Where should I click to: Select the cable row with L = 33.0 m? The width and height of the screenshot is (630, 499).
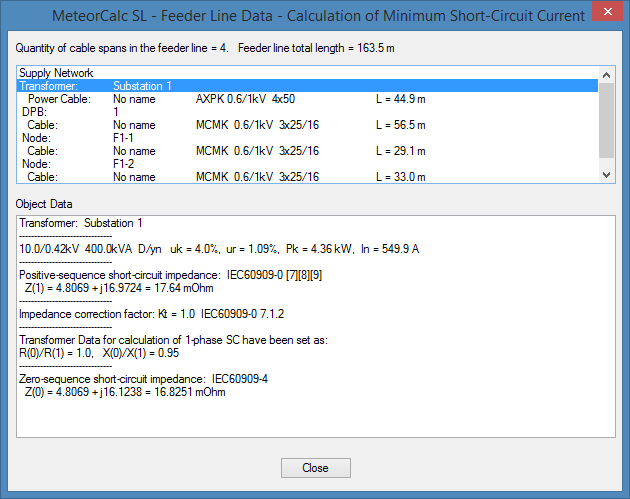(x=307, y=177)
